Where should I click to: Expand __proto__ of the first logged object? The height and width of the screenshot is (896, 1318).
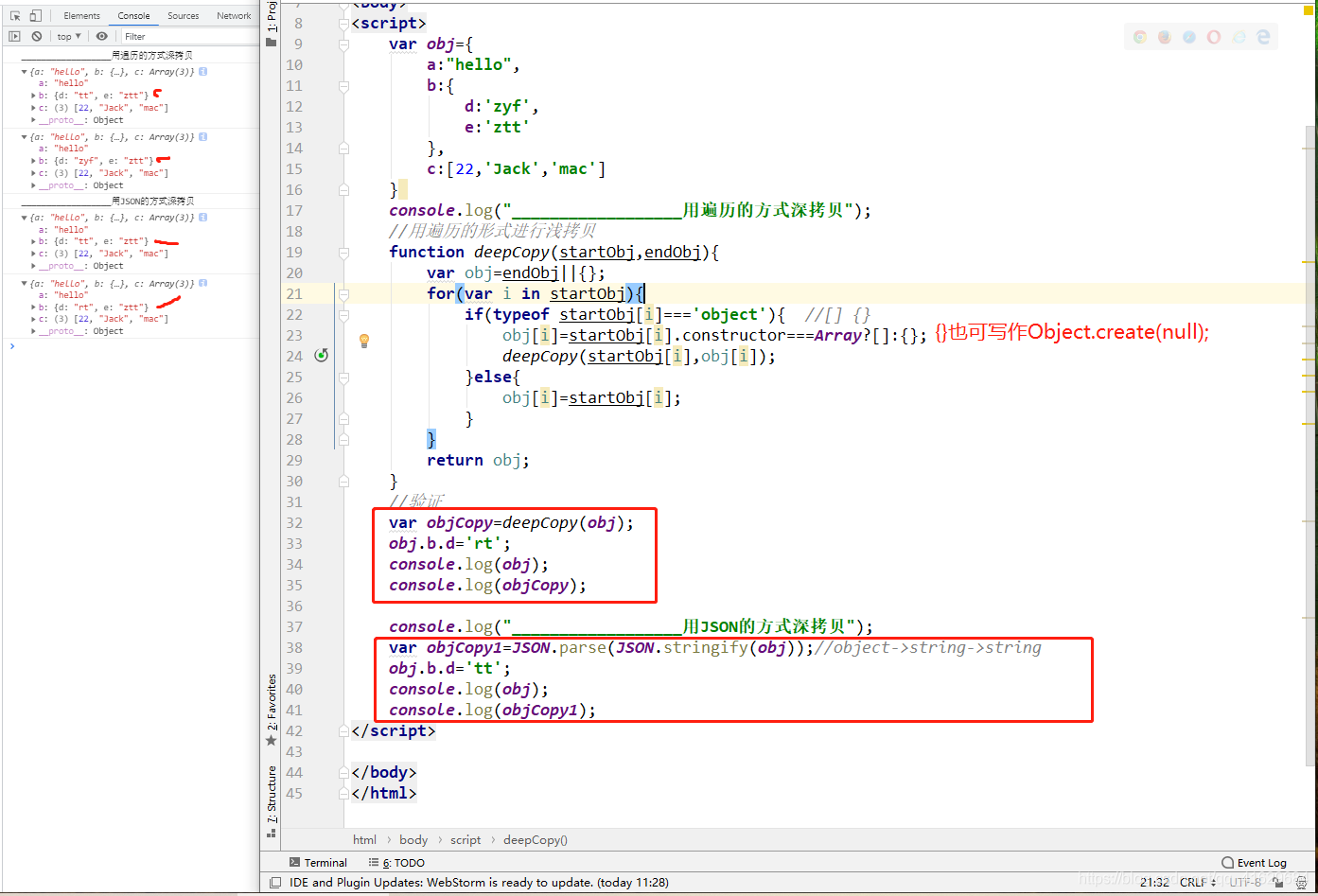pos(34,120)
